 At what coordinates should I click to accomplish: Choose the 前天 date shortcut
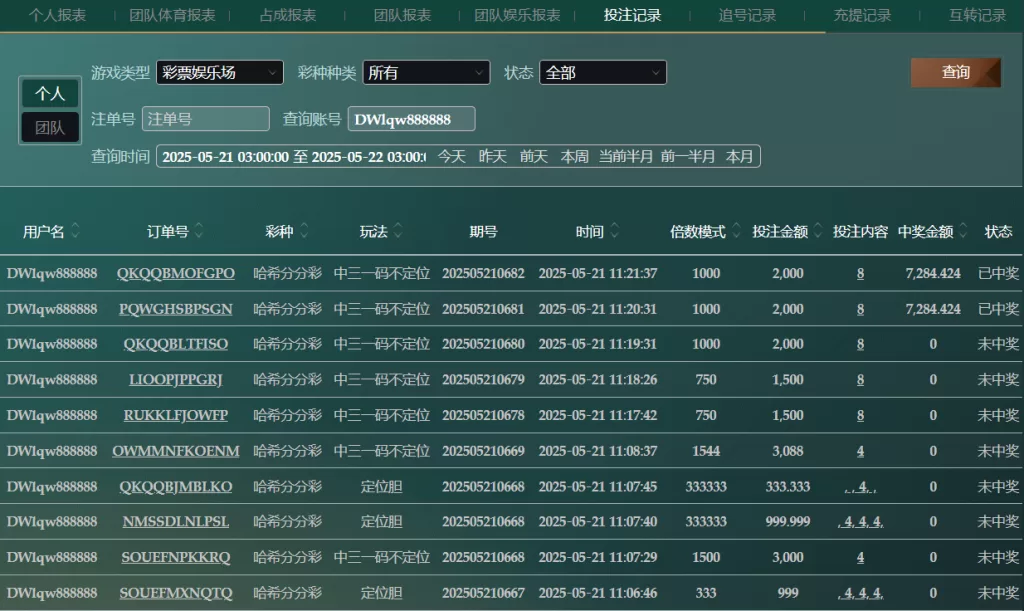tap(534, 157)
